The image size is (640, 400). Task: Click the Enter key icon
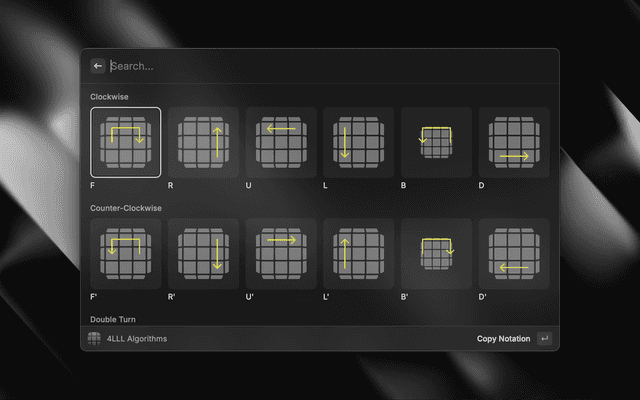pos(544,339)
